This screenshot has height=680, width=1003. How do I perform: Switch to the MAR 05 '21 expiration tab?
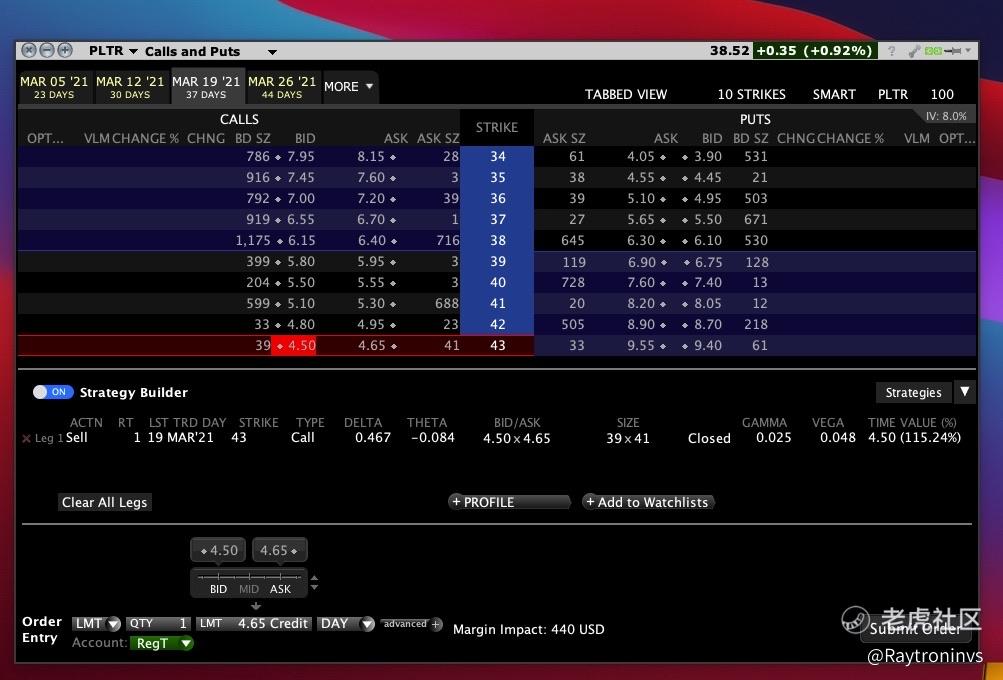point(54,87)
